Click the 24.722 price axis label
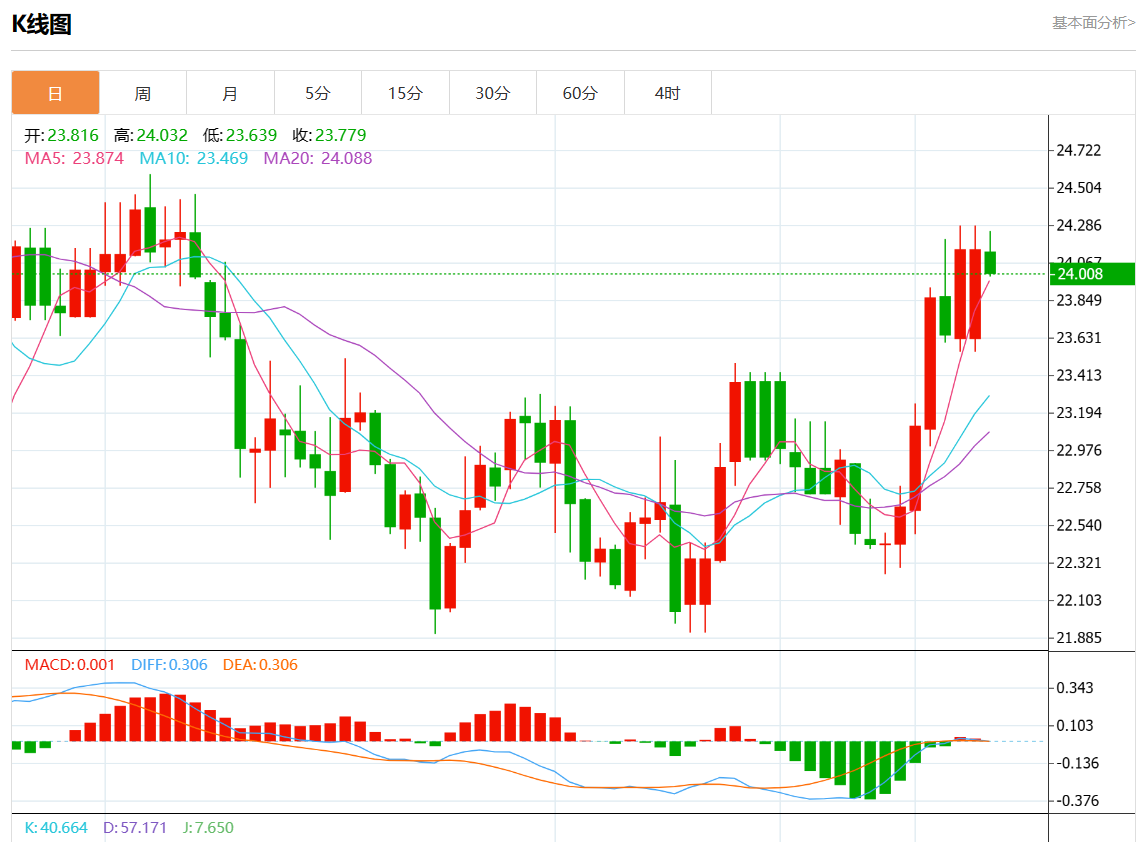Screen dimensions: 1145x842 point(1079,150)
